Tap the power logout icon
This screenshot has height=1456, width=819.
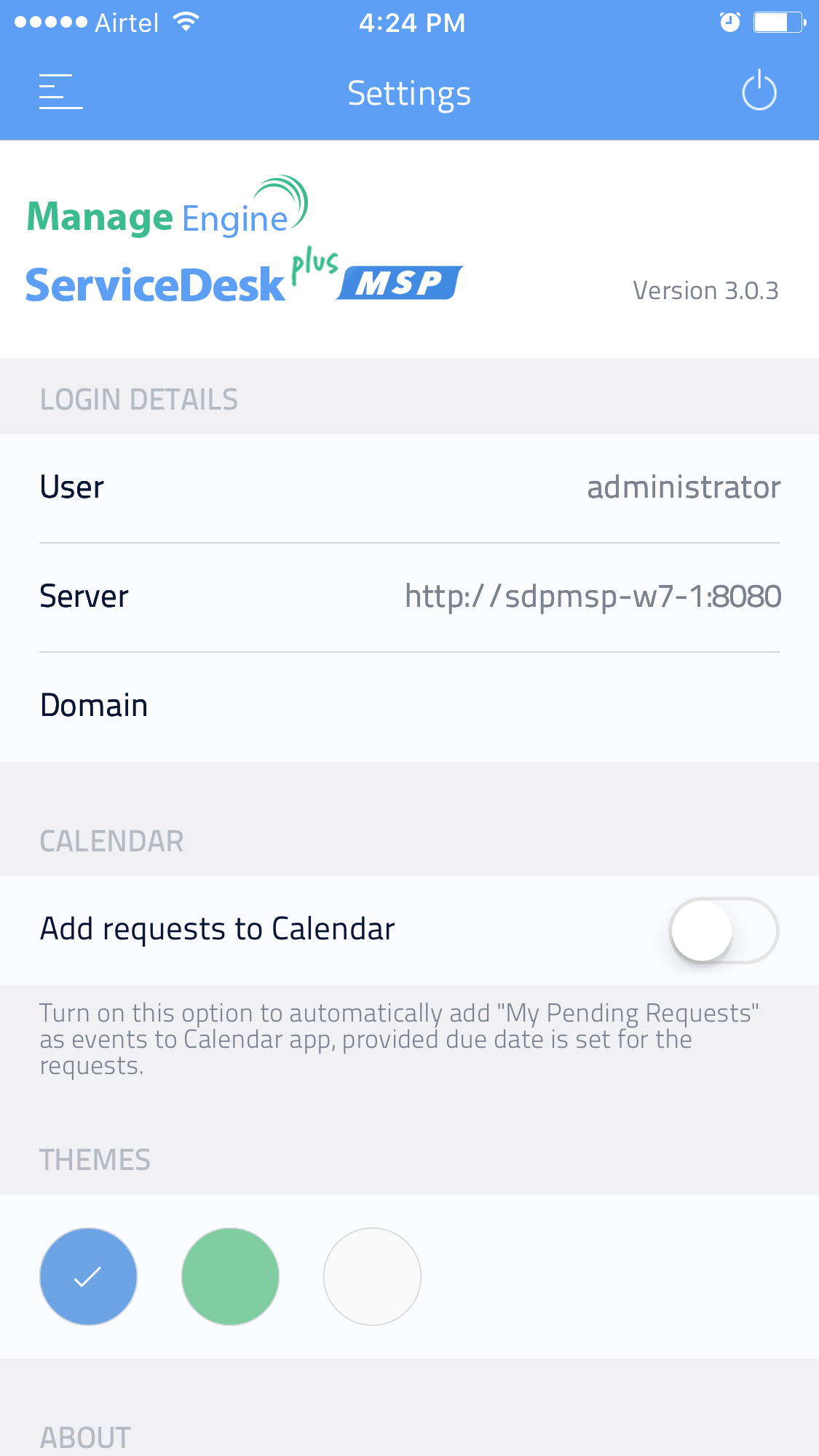(x=759, y=91)
